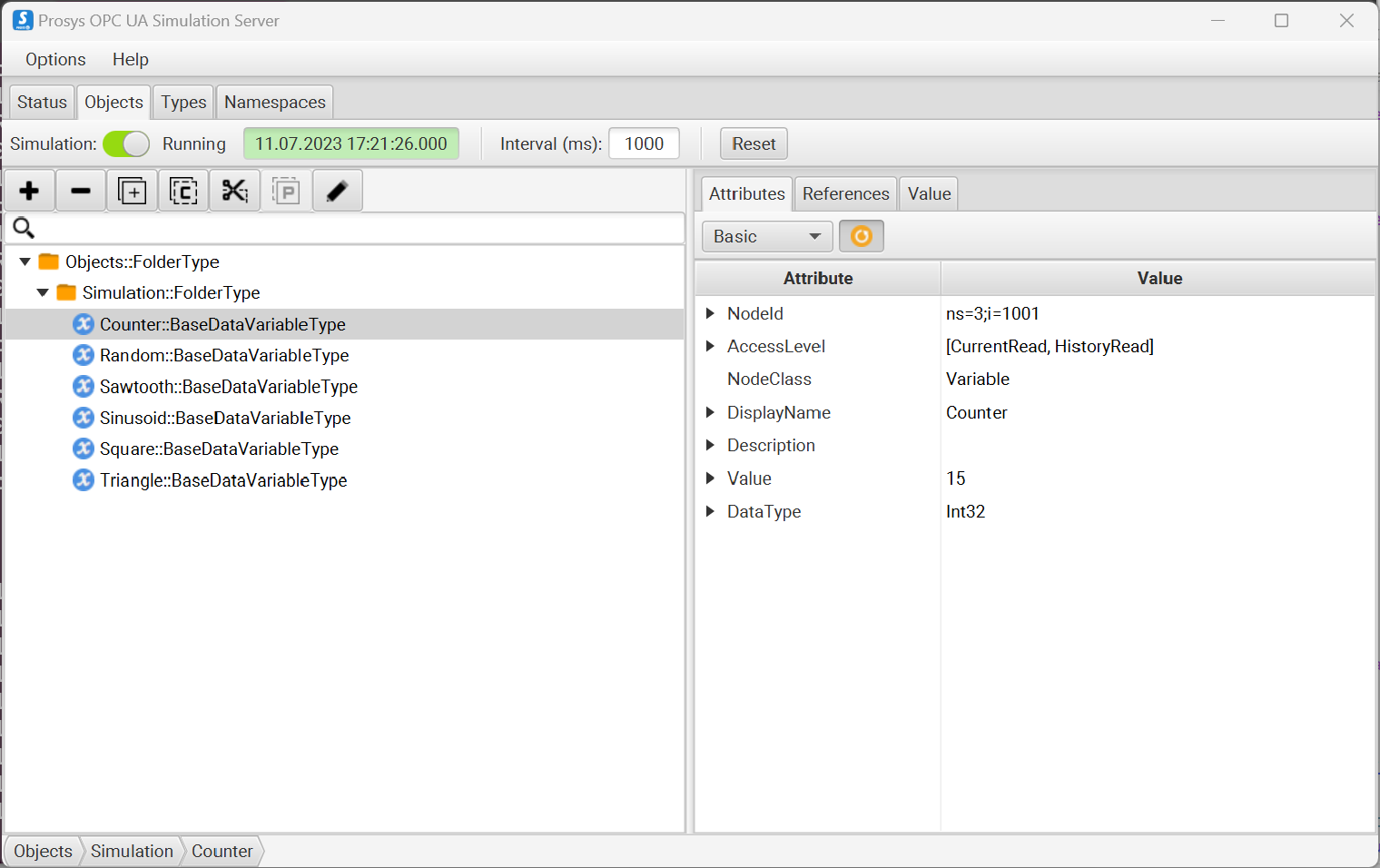
Task: Click the Counter variable node icon
Action: click(x=84, y=324)
